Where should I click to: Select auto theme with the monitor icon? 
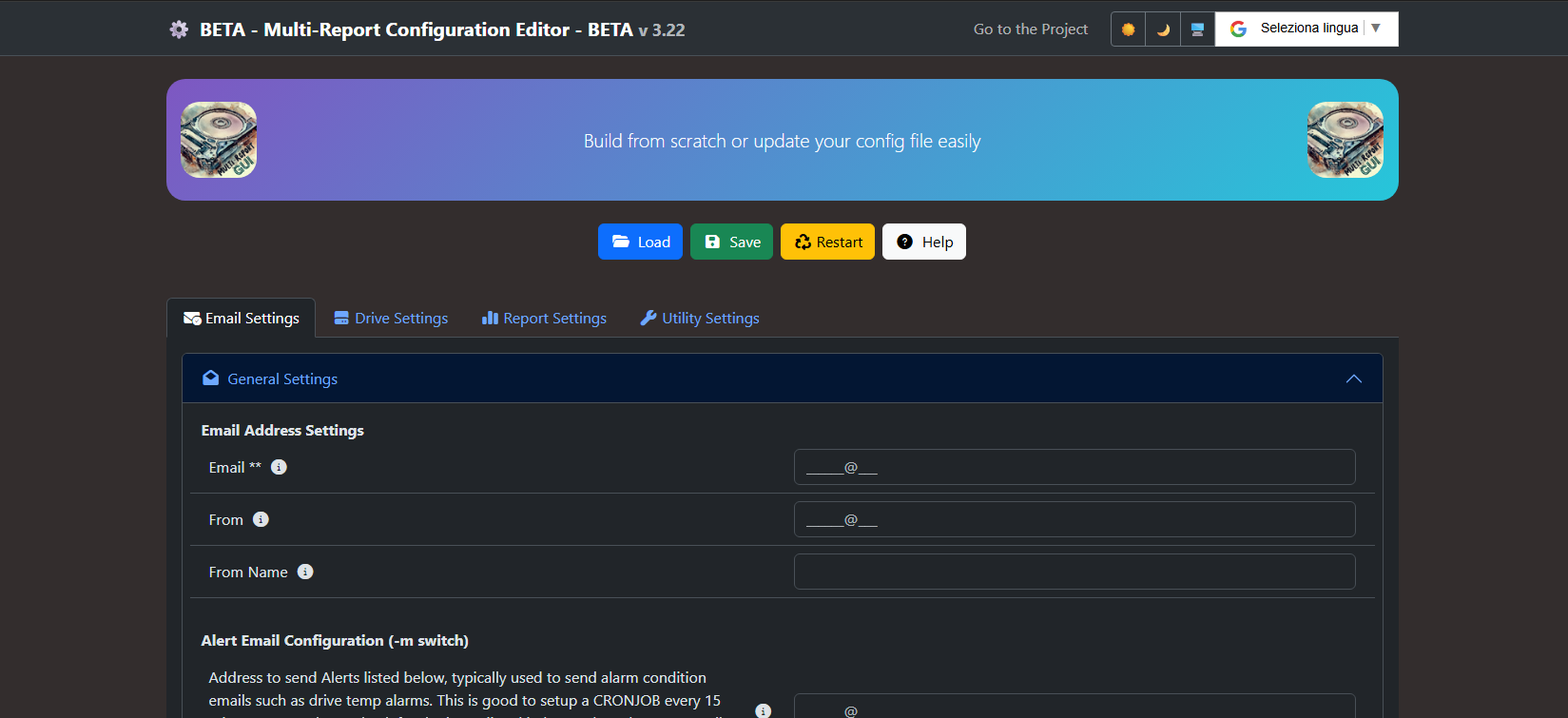tap(1197, 29)
